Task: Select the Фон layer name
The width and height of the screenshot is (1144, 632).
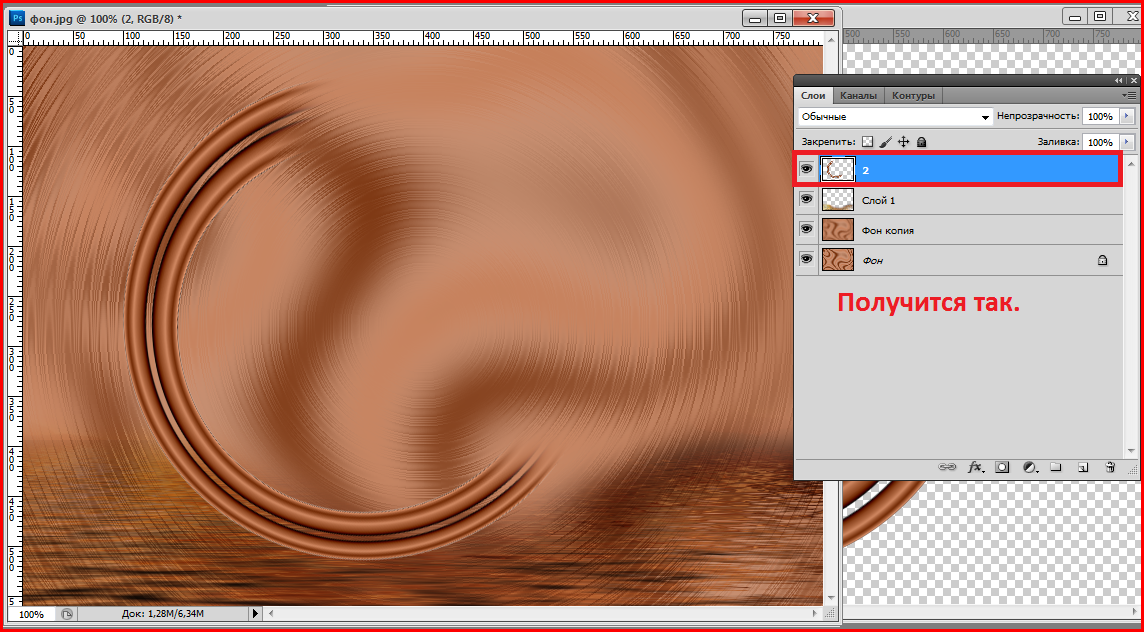Action: tap(873, 260)
